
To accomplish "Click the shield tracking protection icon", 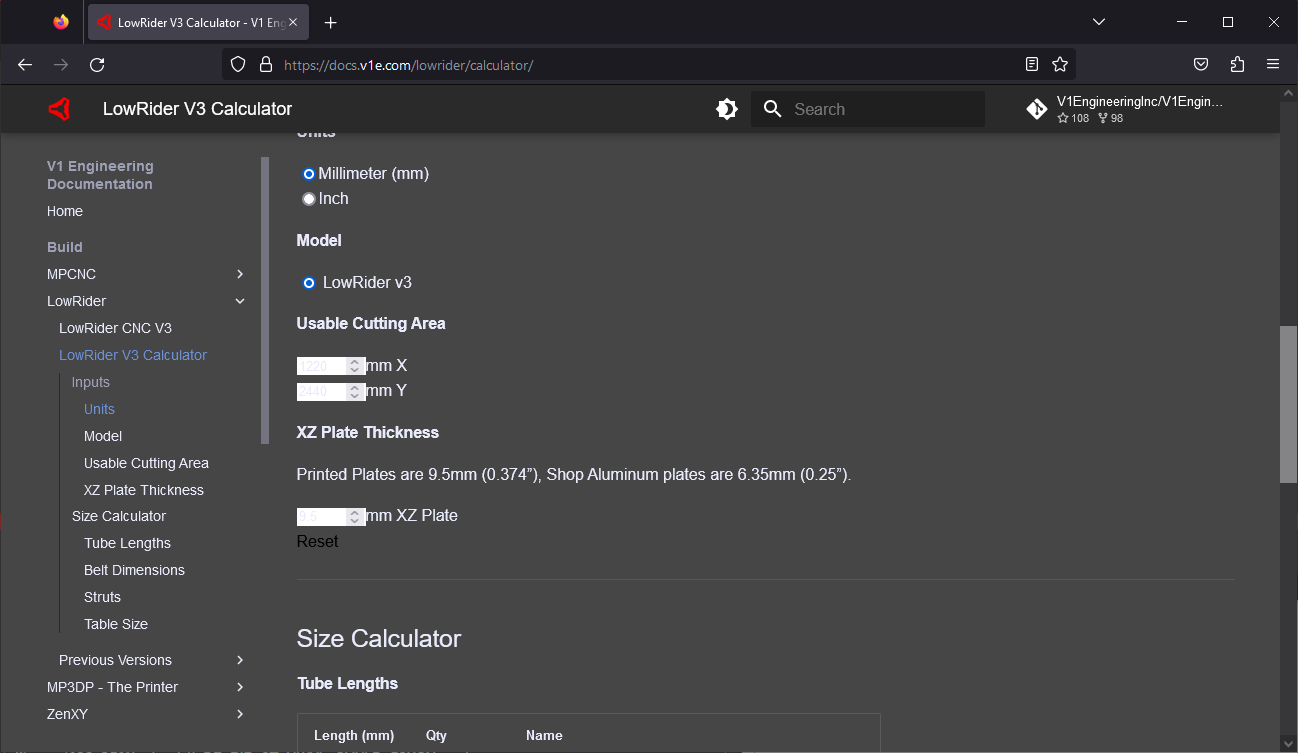I will coord(237,63).
